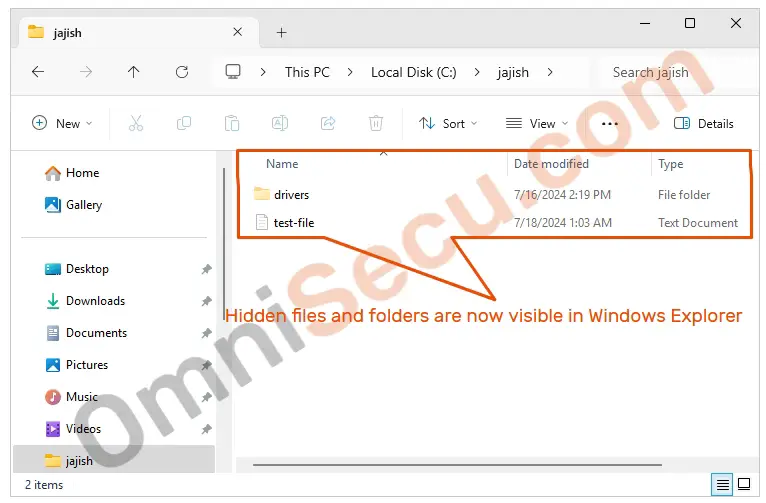Unpin Documents using its pin icon
766x503 pixels.
tap(207, 333)
